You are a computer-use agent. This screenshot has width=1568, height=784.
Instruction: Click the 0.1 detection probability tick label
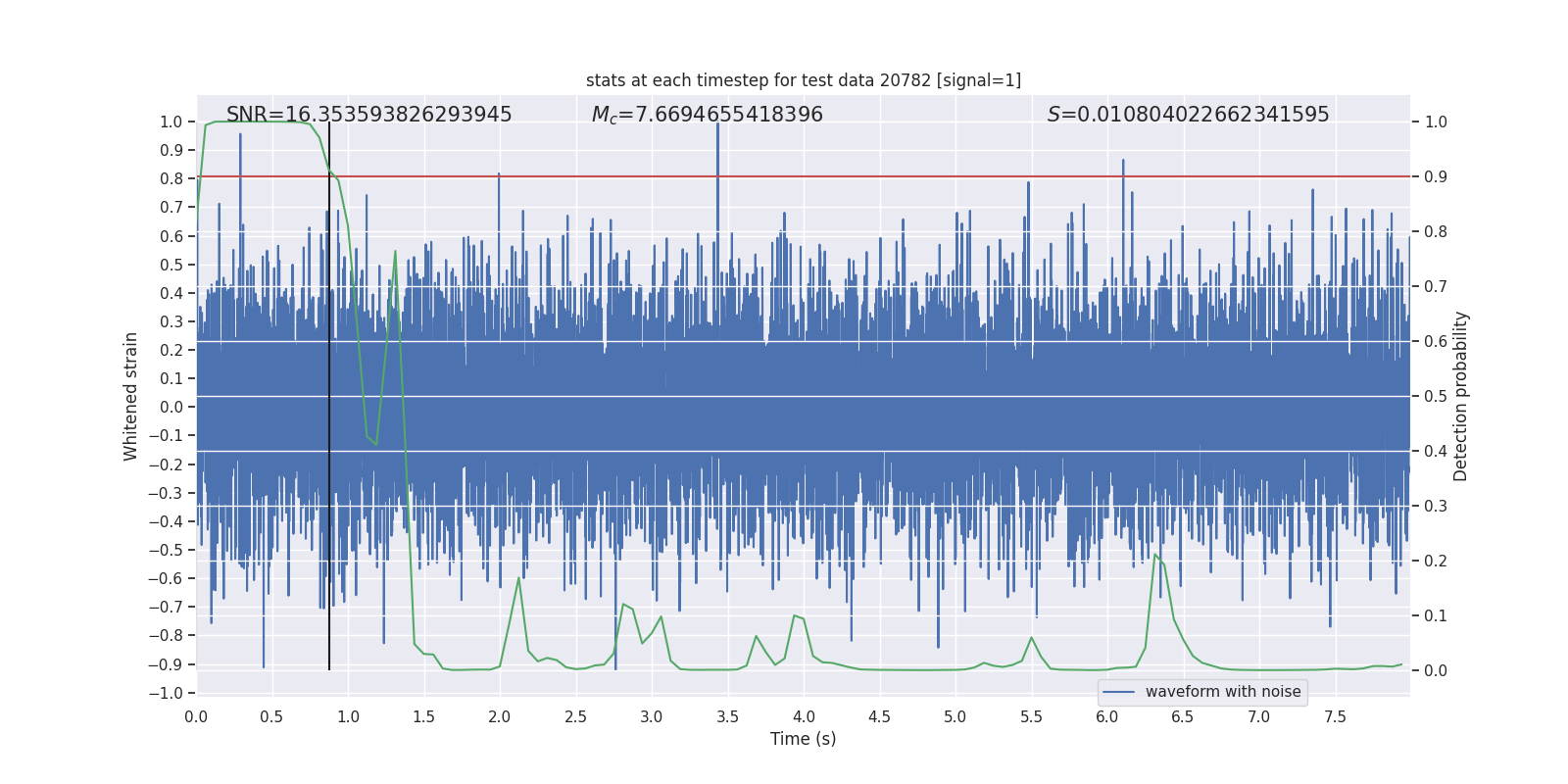1436,616
